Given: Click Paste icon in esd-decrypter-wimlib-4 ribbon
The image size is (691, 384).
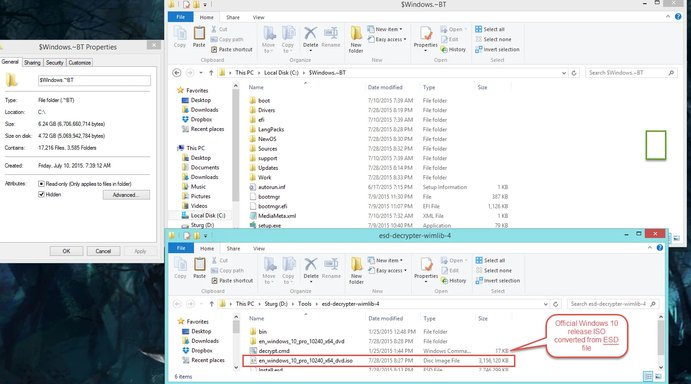Looking at the screenshot, I should (200, 268).
